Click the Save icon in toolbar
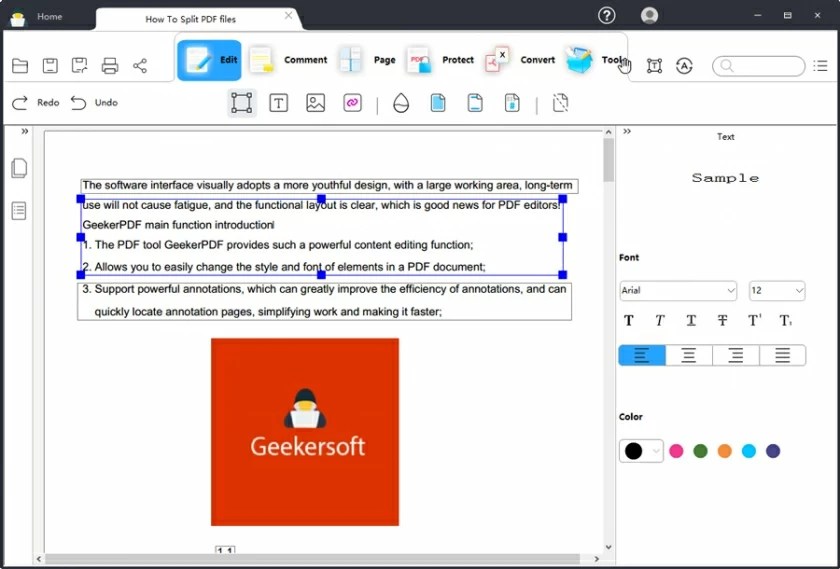 (50, 66)
